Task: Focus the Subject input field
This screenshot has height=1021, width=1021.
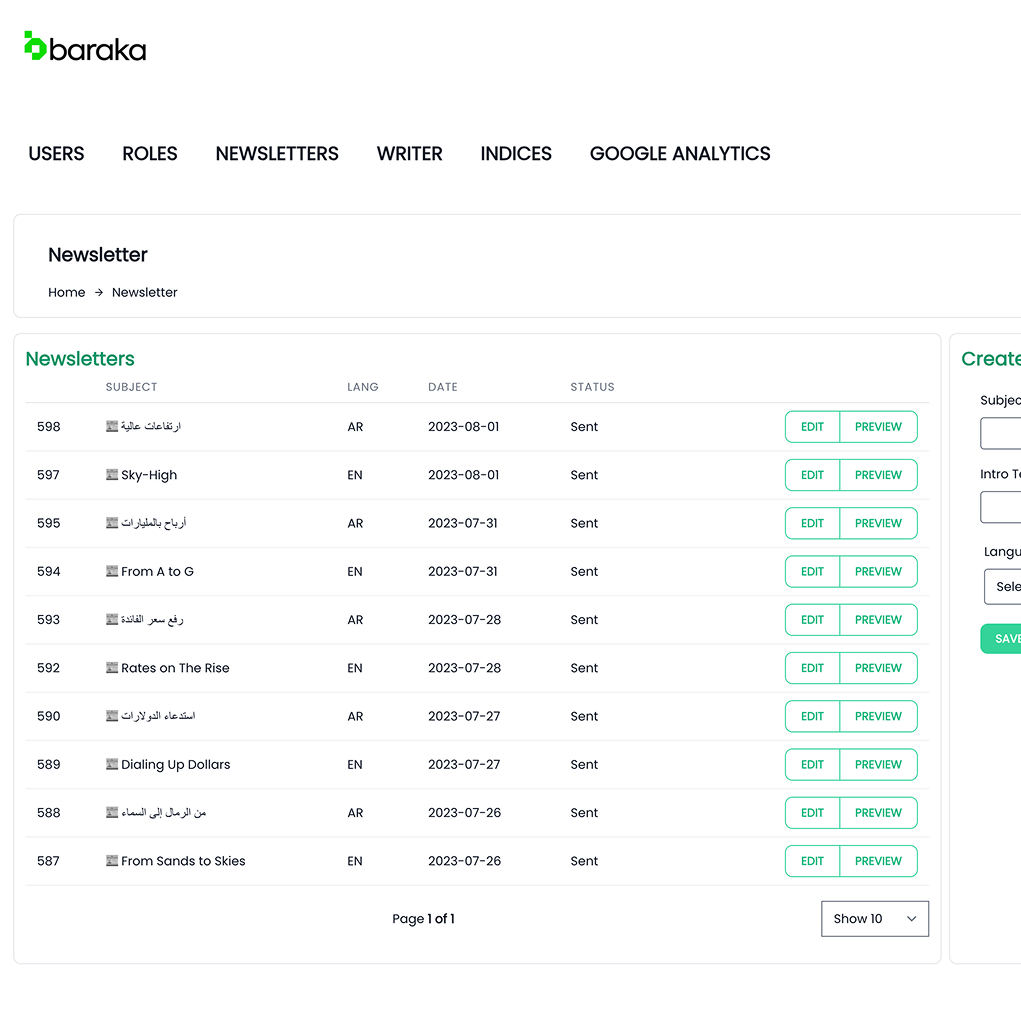Action: (1001, 434)
